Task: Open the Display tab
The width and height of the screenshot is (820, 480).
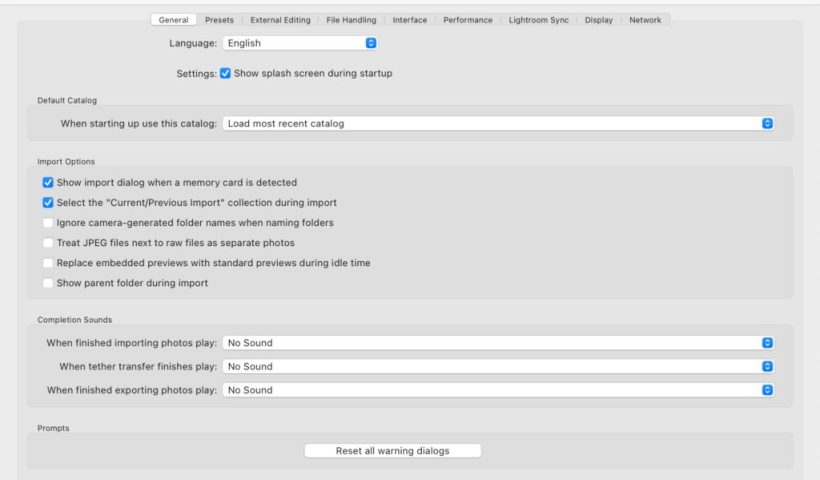Action: 599,20
